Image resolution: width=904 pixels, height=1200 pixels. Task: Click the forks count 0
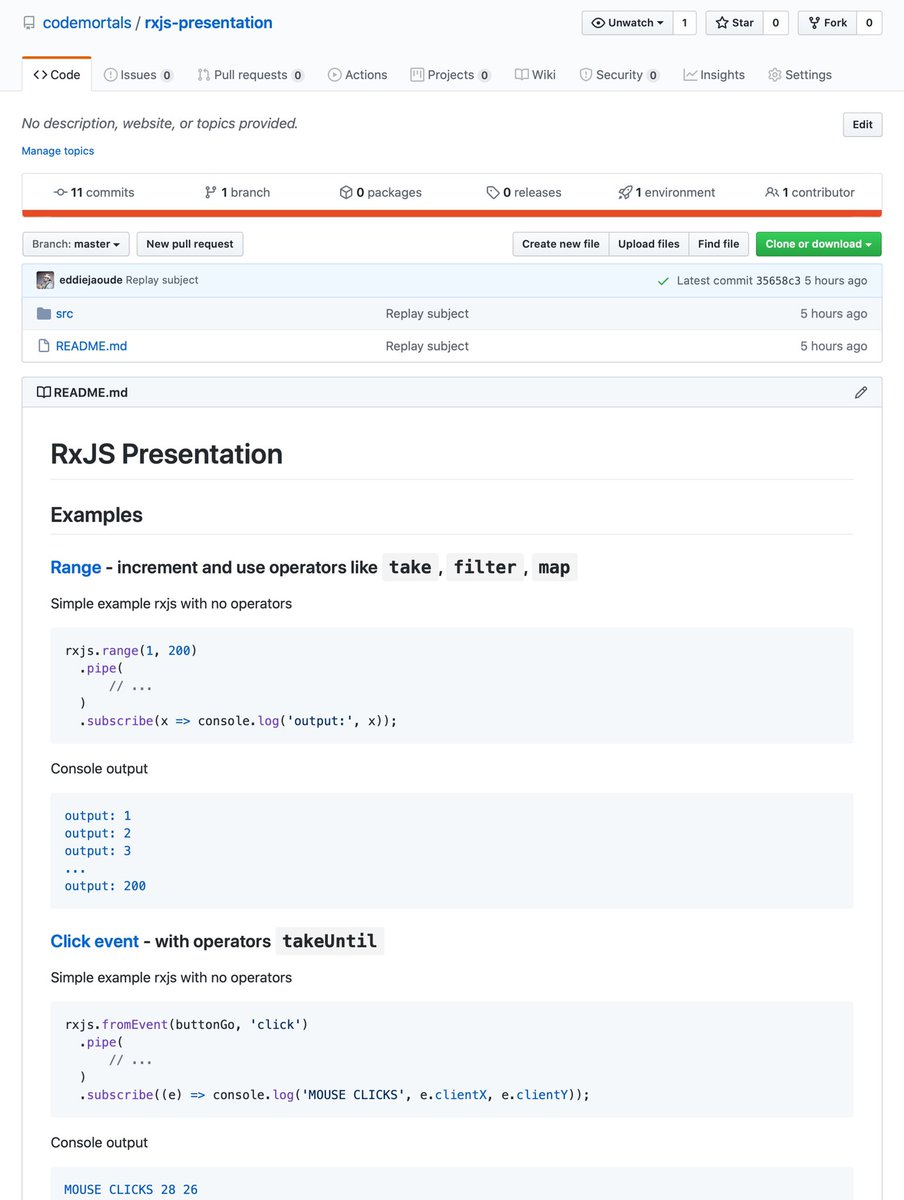(x=869, y=23)
